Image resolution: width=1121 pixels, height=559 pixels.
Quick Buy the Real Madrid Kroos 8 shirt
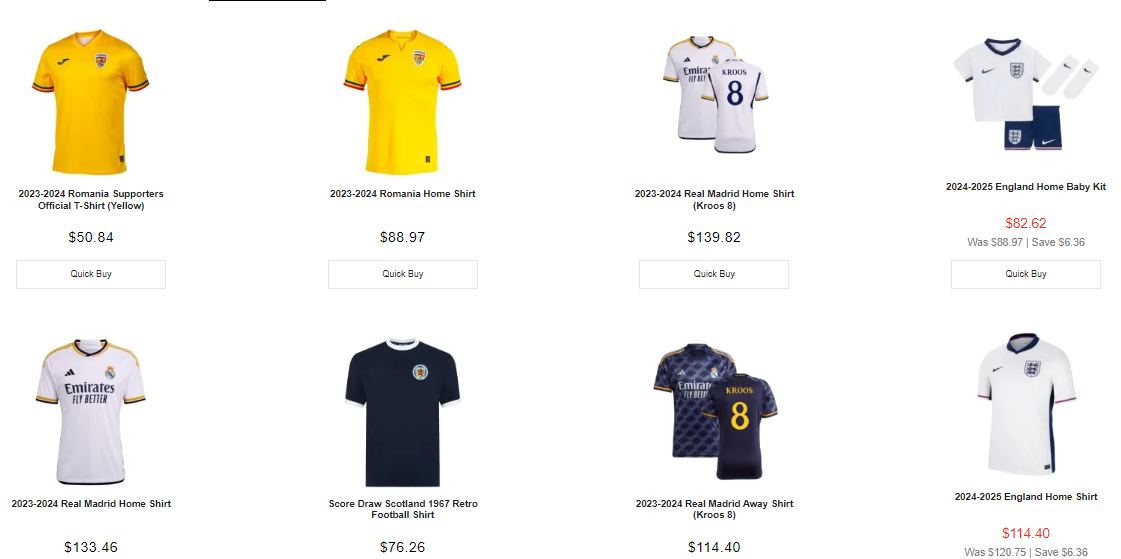tap(714, 274)
